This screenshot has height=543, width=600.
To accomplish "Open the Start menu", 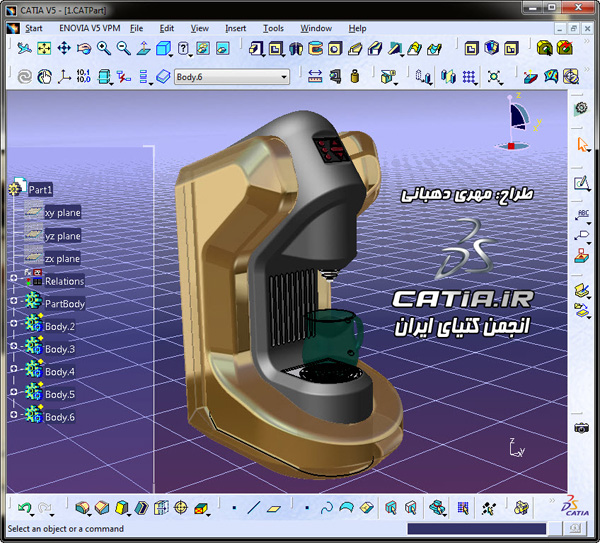I will [34, 28].
